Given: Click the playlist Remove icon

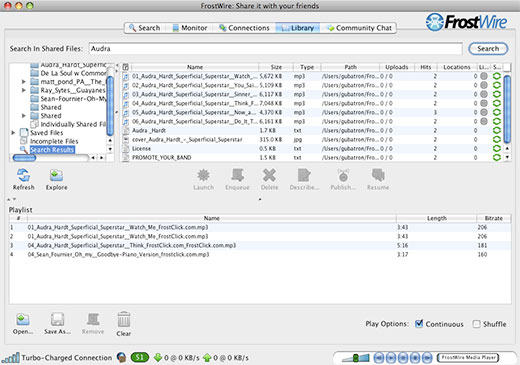Looking at the screenshot, I should (93, 319).
